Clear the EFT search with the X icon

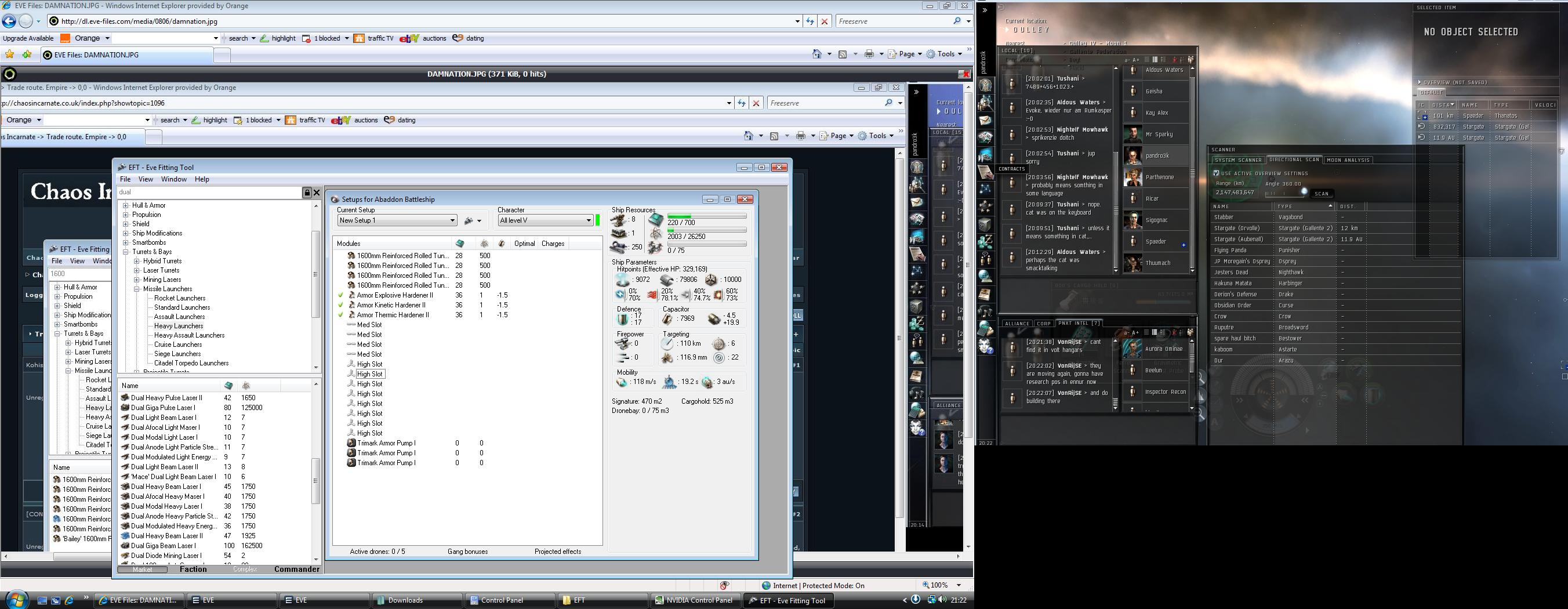click(x=317, y=193)
